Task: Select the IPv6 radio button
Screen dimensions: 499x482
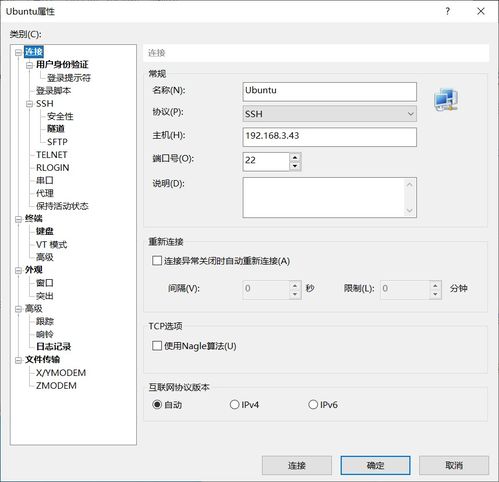Action: [313, 405]
